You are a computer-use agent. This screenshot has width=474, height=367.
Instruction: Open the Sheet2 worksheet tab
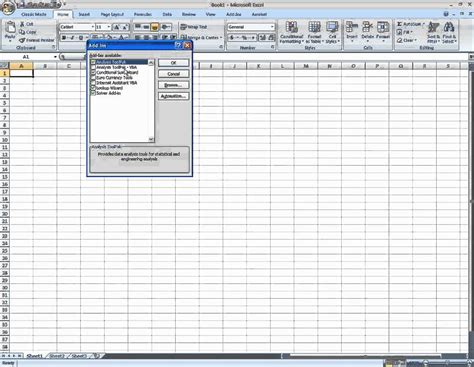(57, 356)
